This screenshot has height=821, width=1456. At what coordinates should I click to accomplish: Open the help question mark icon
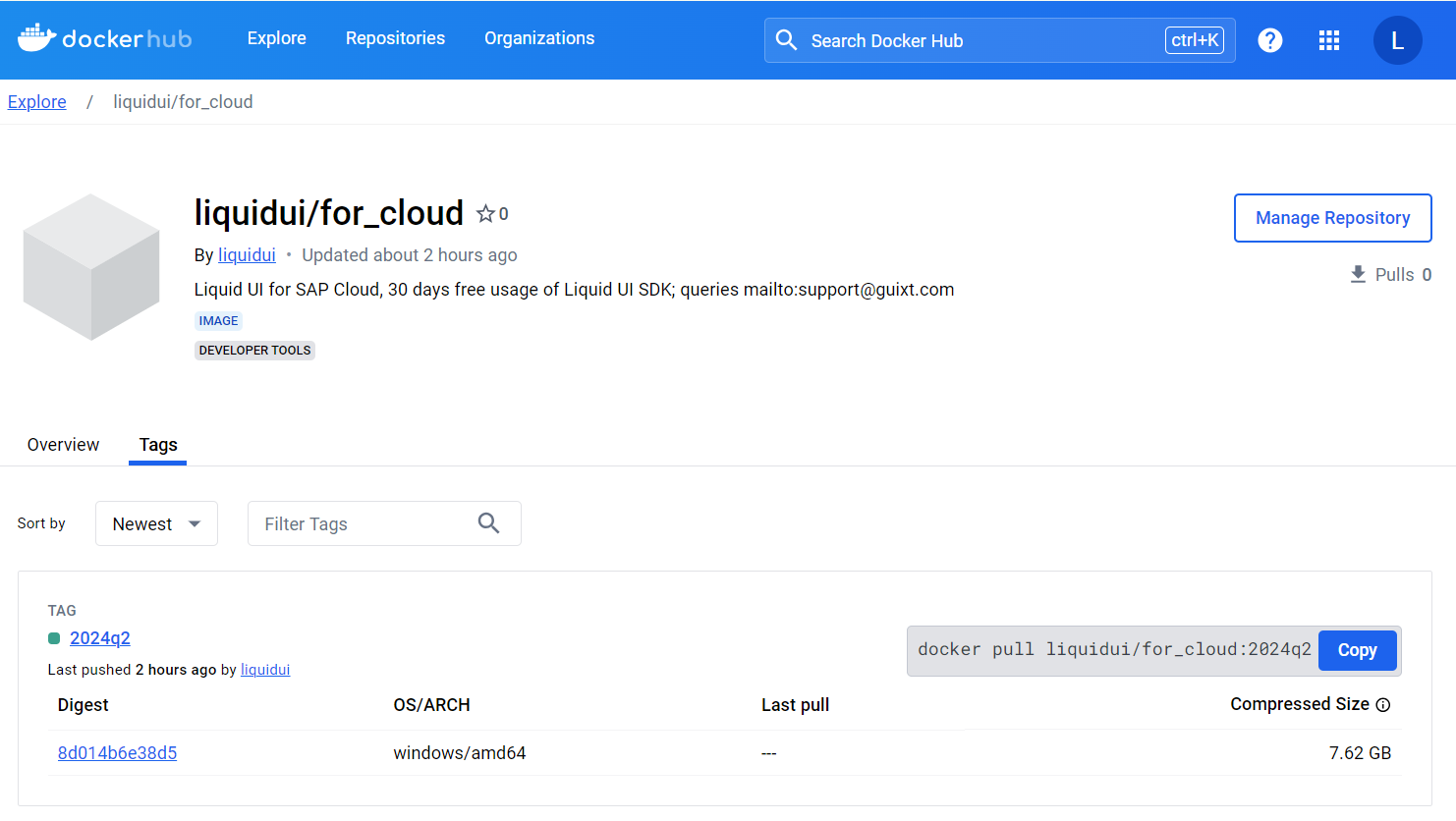click(1270, 40)
